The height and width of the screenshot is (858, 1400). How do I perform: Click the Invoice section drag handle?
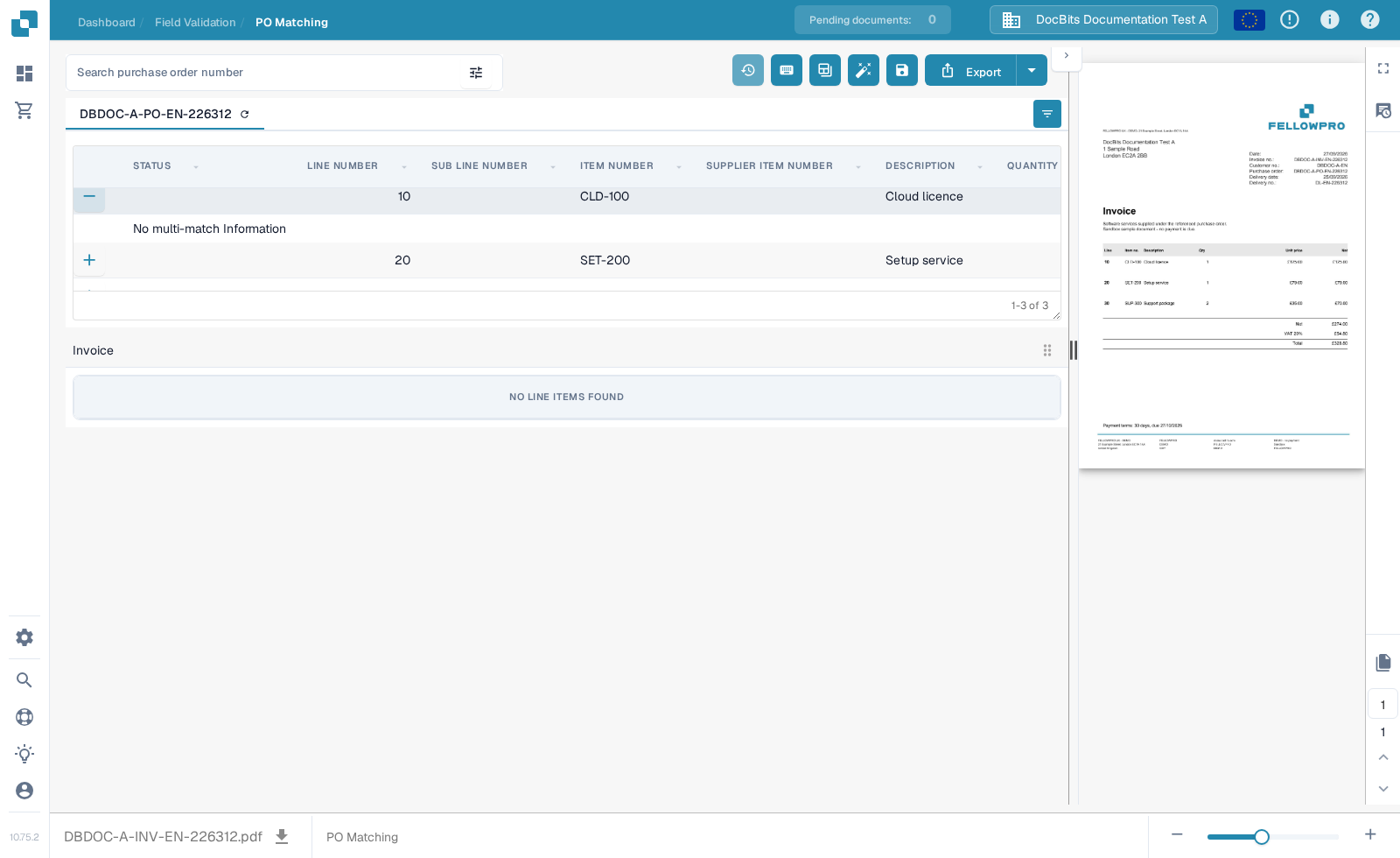click(x=1047, y=350)
